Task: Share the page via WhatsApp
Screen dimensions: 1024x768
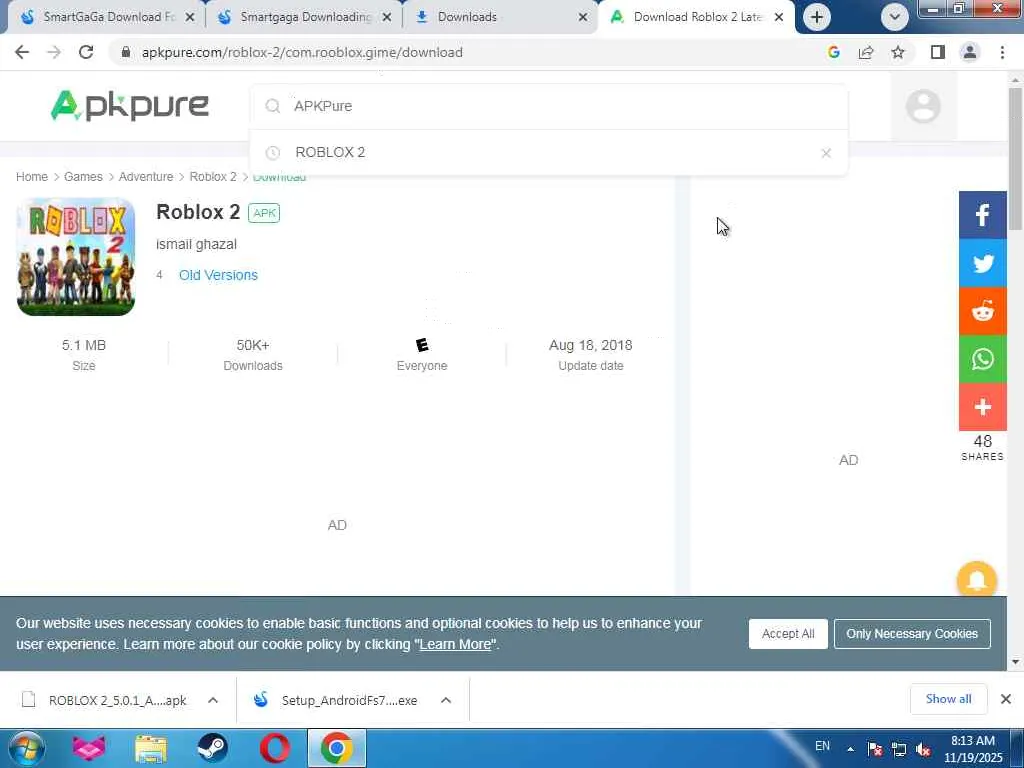Action: (x=982, y=359)
